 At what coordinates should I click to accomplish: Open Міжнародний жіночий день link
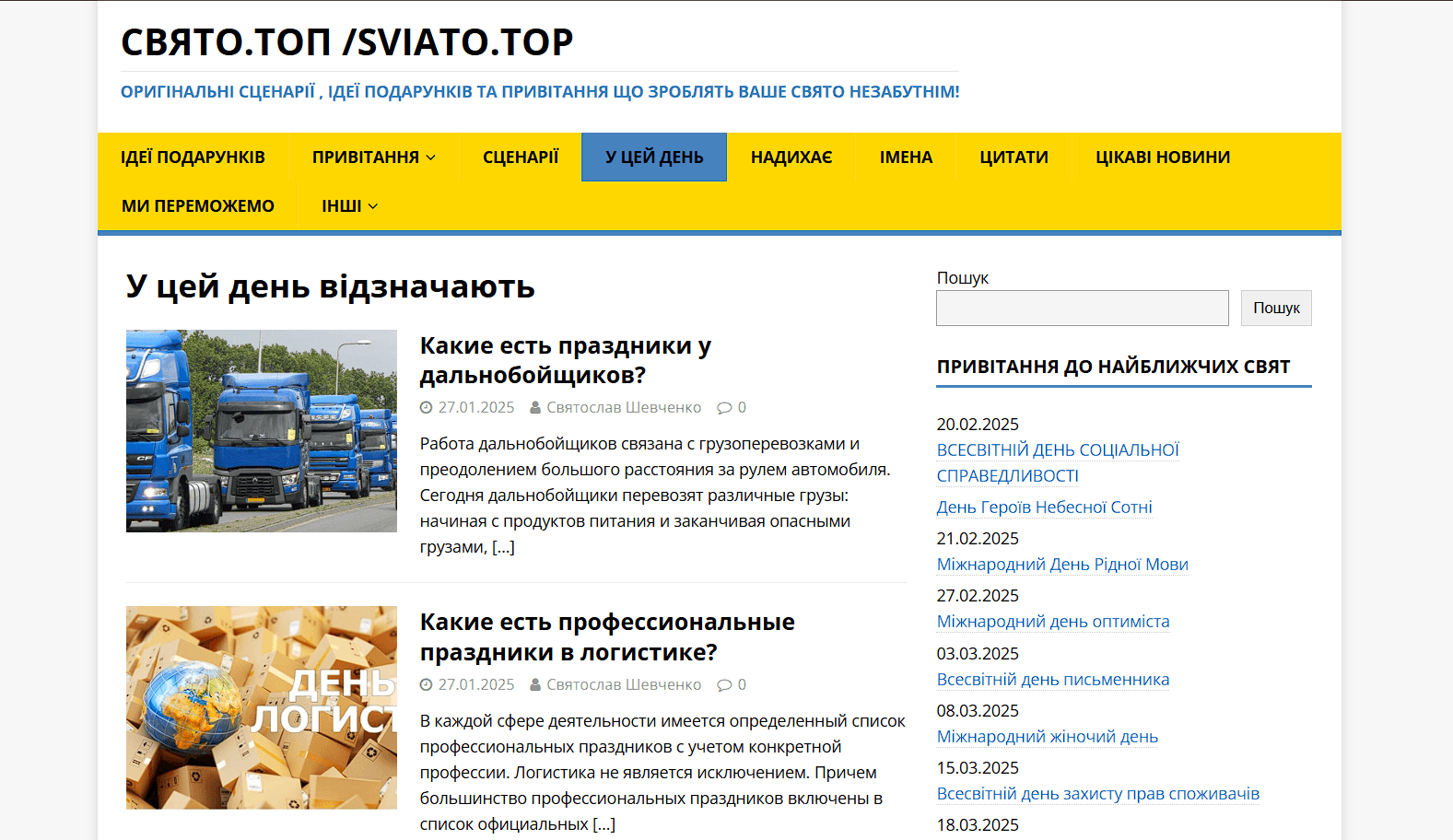pos(1048,737)
